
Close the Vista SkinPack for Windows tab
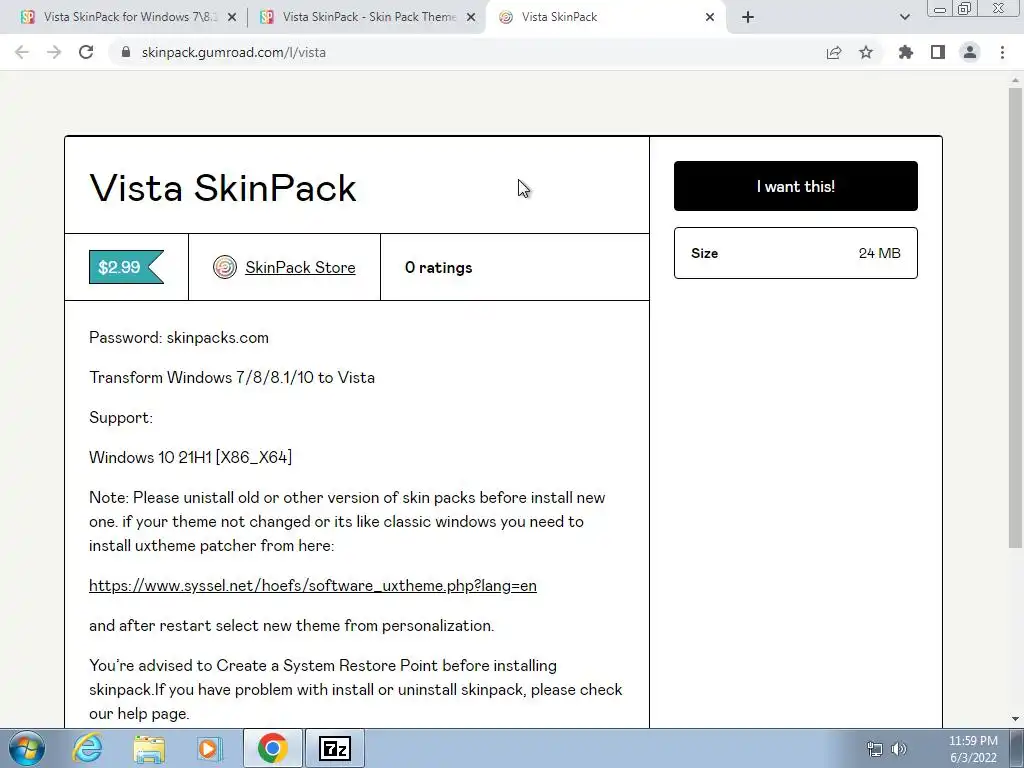[232, 17]
